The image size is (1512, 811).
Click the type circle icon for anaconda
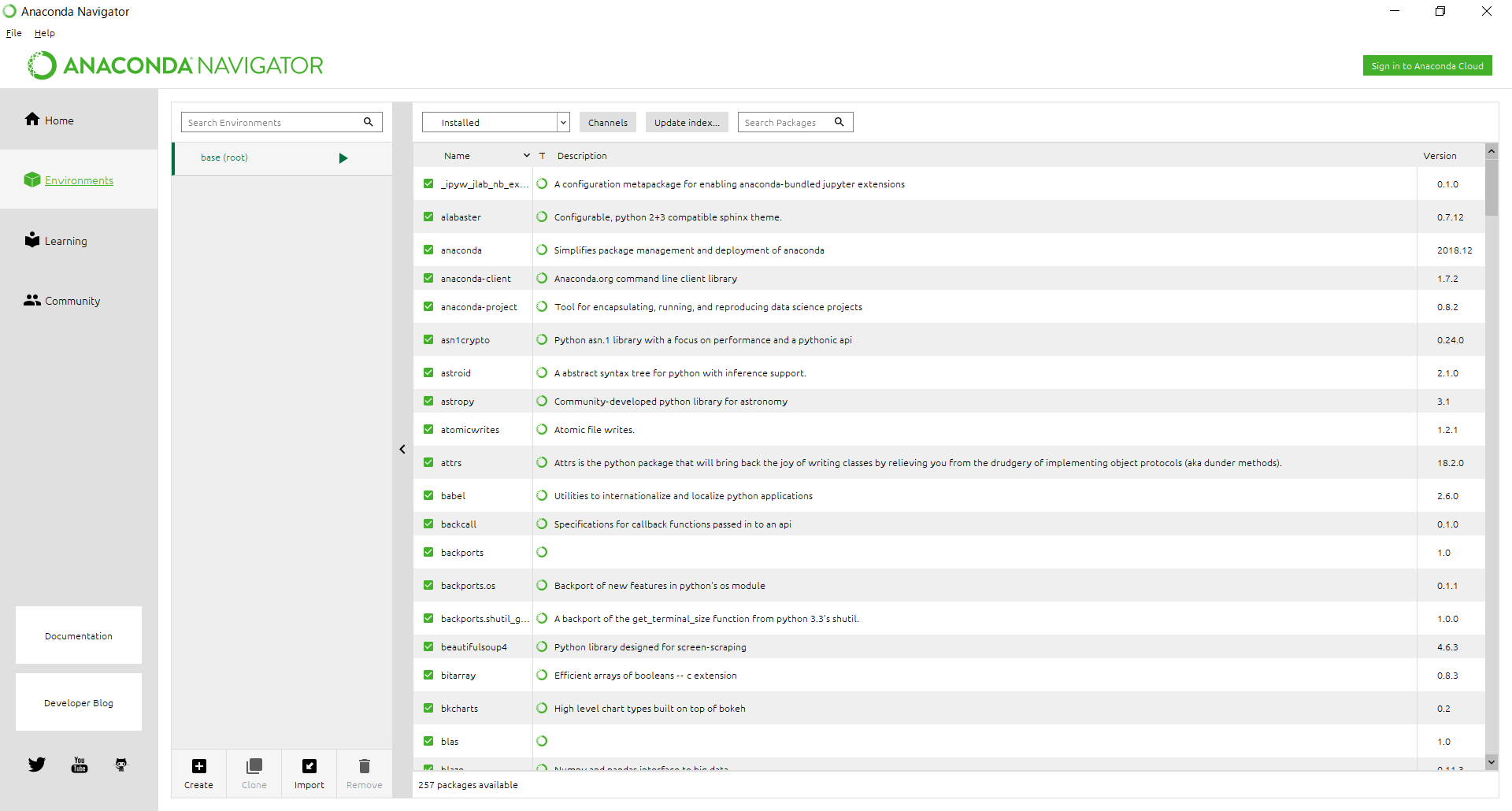point(542,250)
